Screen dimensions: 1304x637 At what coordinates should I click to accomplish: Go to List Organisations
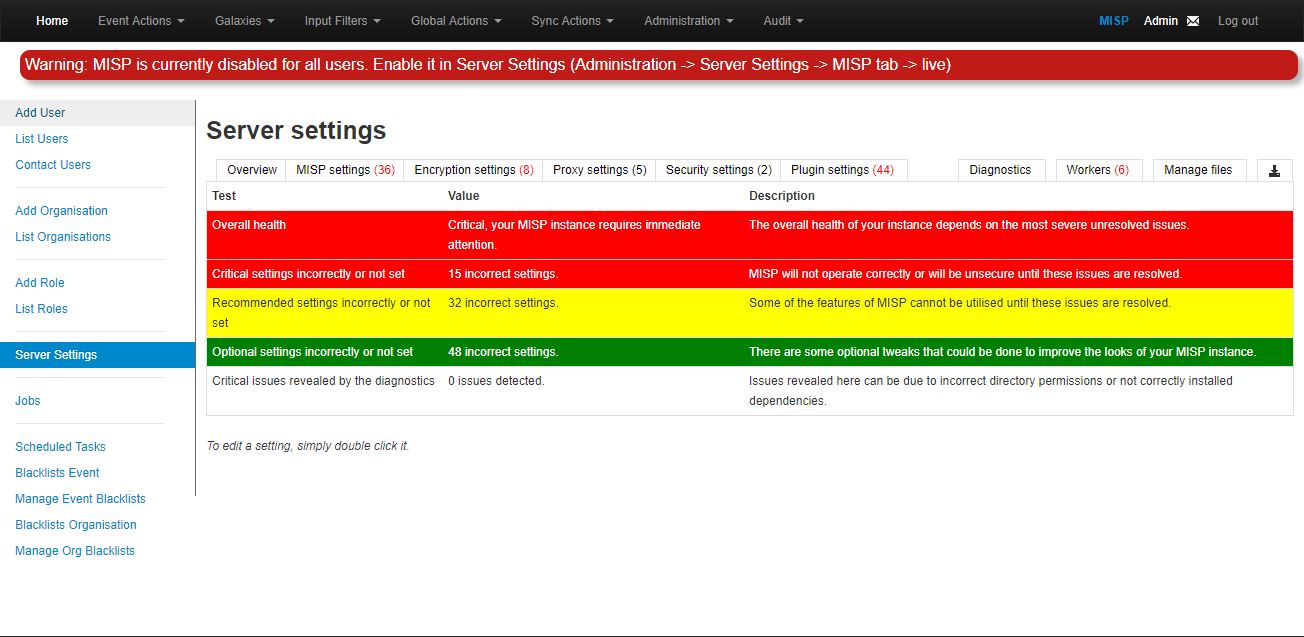click(x=63, y=236)
